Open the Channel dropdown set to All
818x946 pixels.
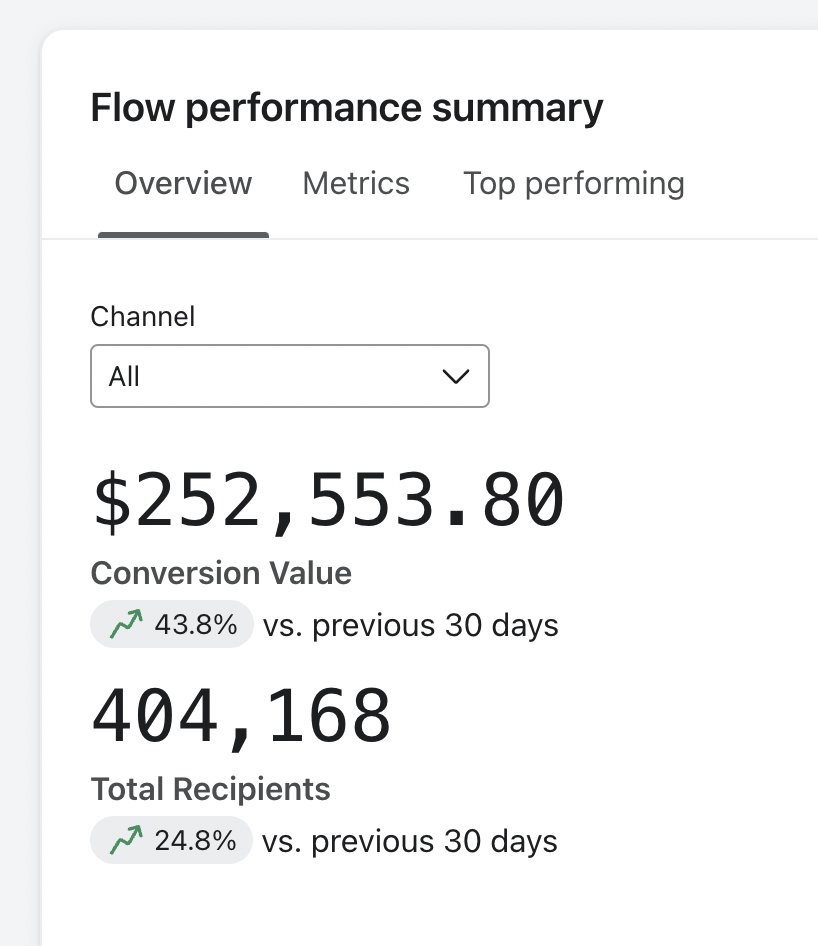[x=290, y=376]
